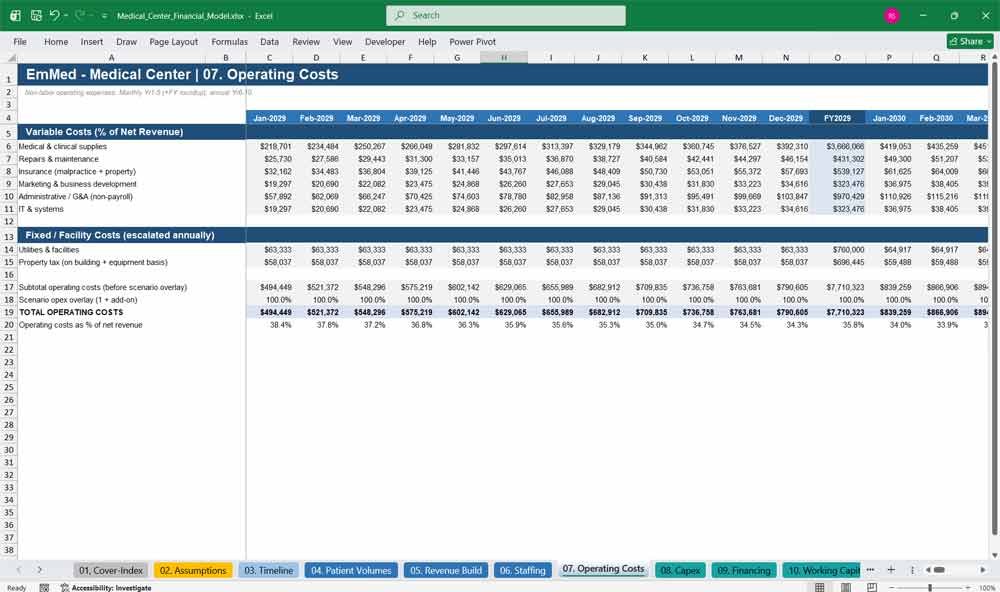Switch to 02. Assumptions sheet
Viewport: 1000px width, 592px height.
coord(193,570)
